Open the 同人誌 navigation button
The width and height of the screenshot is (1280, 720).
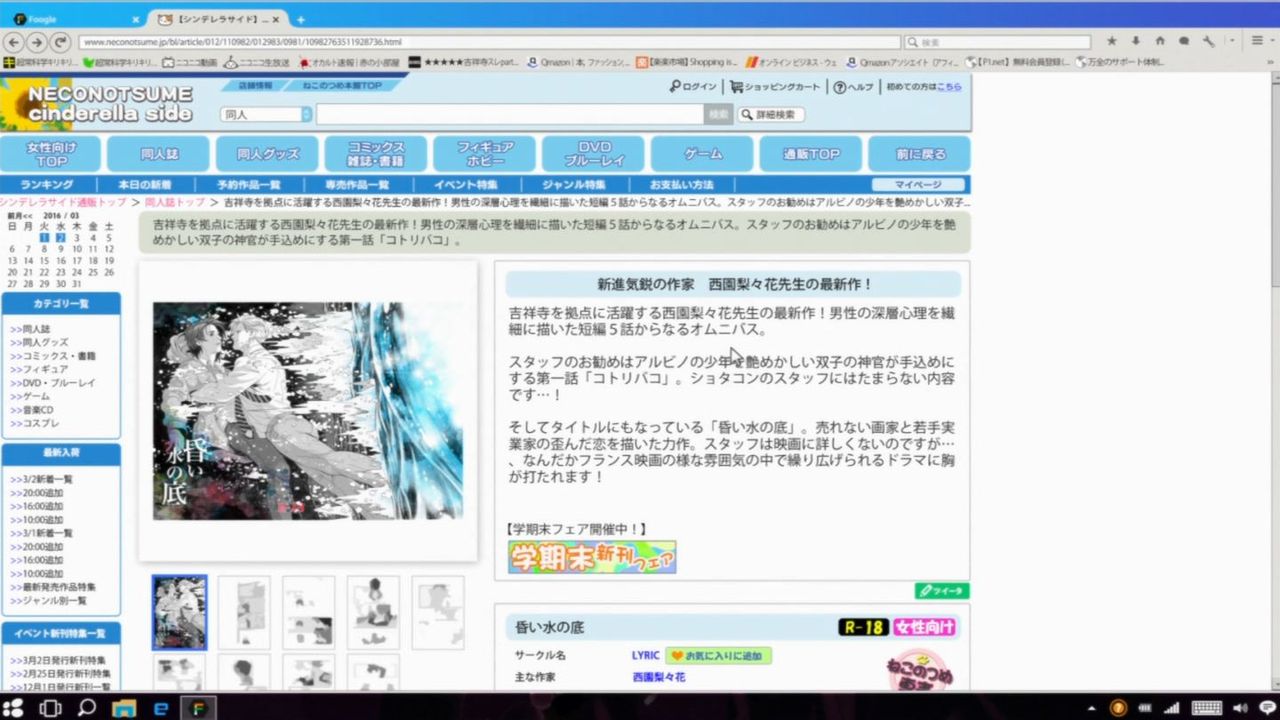point(158,154)
